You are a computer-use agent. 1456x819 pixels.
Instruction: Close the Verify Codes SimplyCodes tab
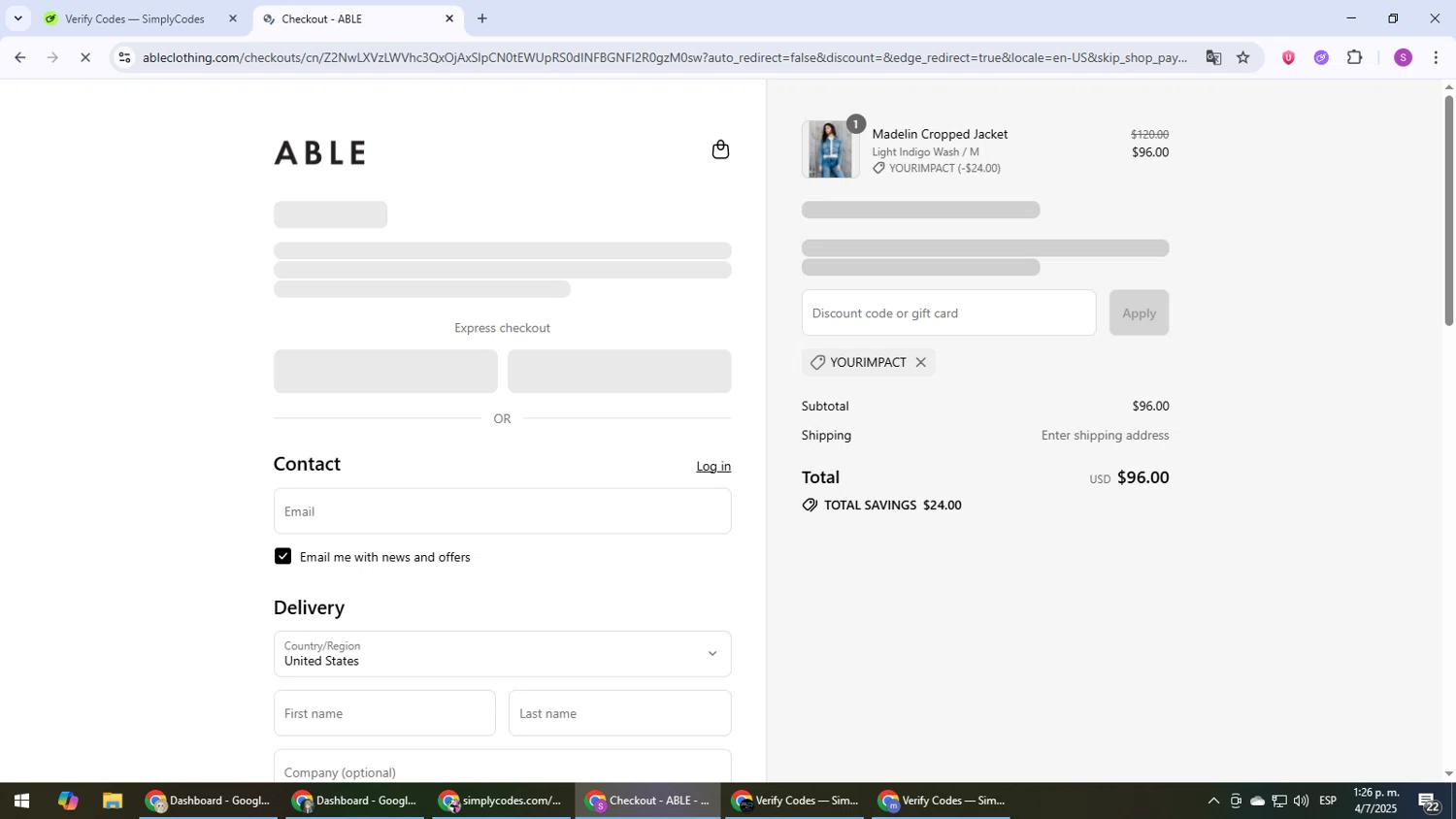(x=232, y=18)
